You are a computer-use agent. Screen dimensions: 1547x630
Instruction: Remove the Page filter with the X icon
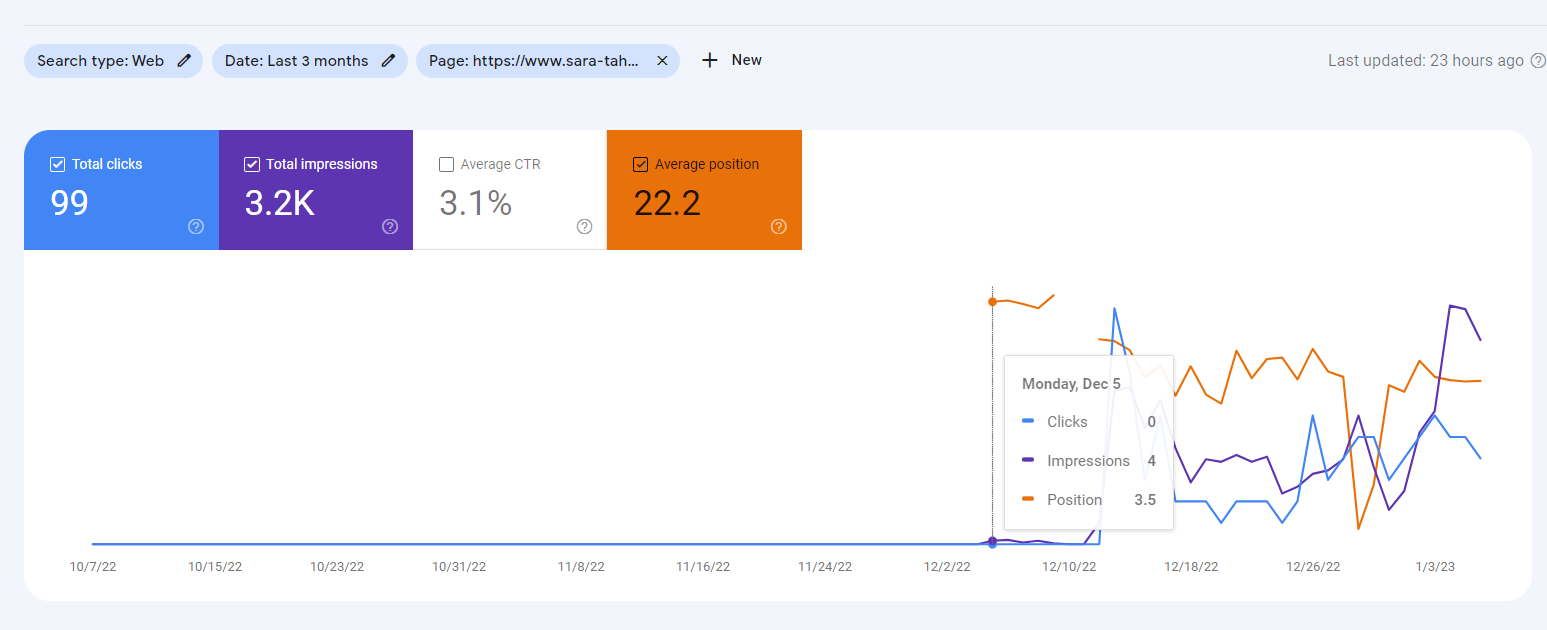[x=662, y=61]
